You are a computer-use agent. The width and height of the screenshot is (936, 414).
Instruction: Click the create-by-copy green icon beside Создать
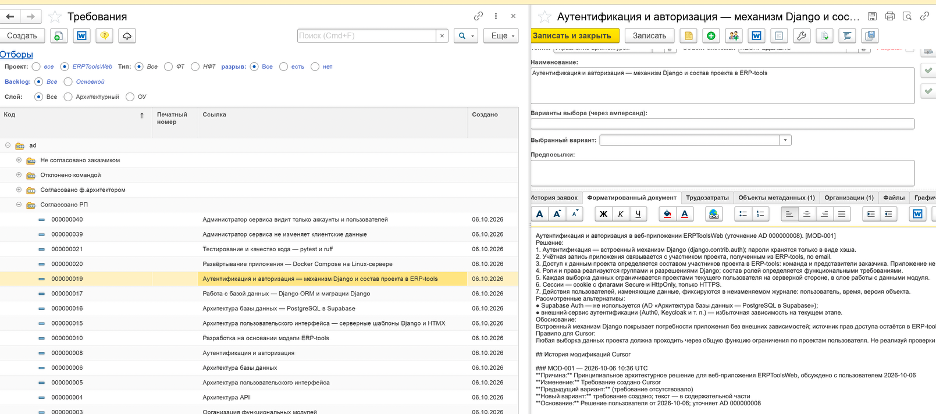tap(58, 36)
